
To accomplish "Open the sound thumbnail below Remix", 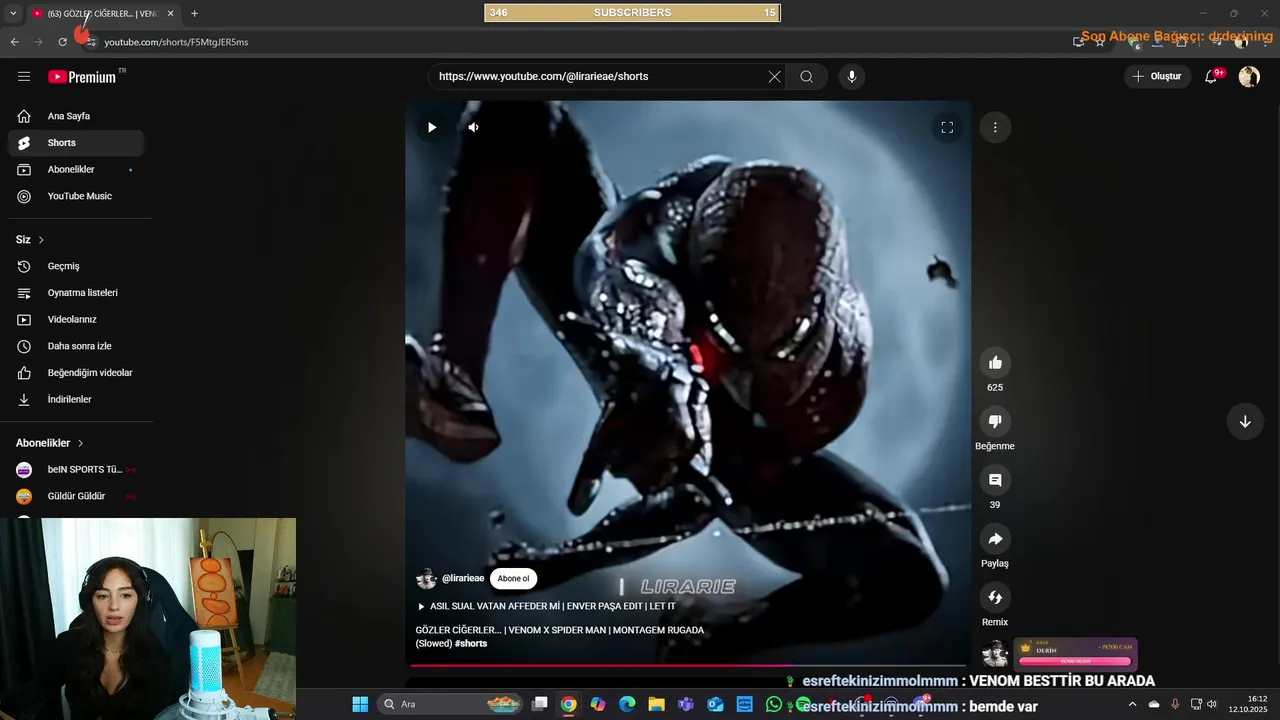I will [x=995, y=654].
